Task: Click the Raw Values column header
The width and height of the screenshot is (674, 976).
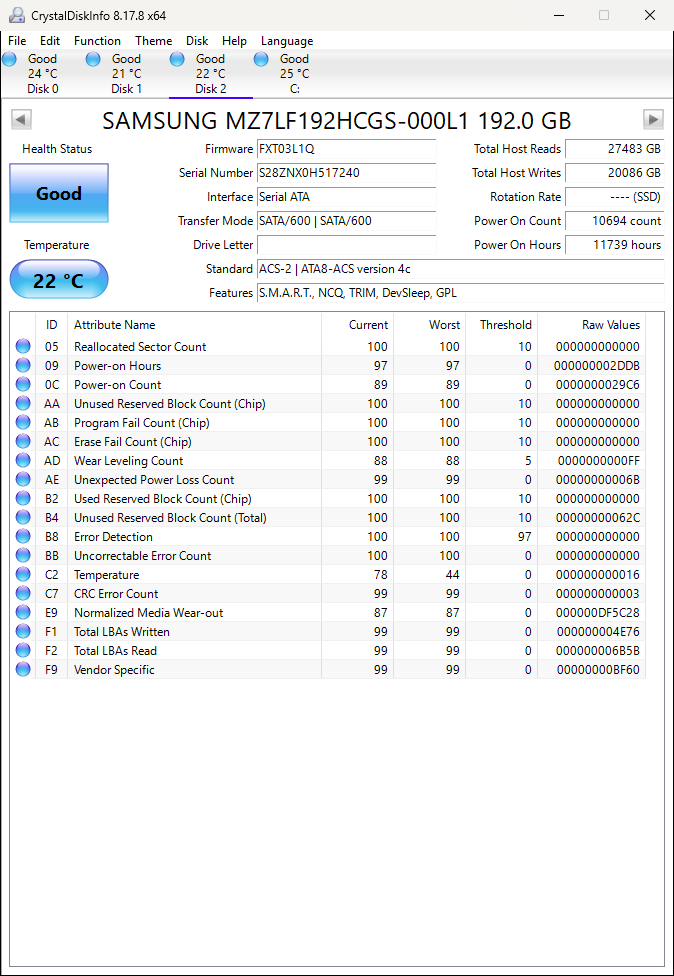Action: tap(610, 325)
